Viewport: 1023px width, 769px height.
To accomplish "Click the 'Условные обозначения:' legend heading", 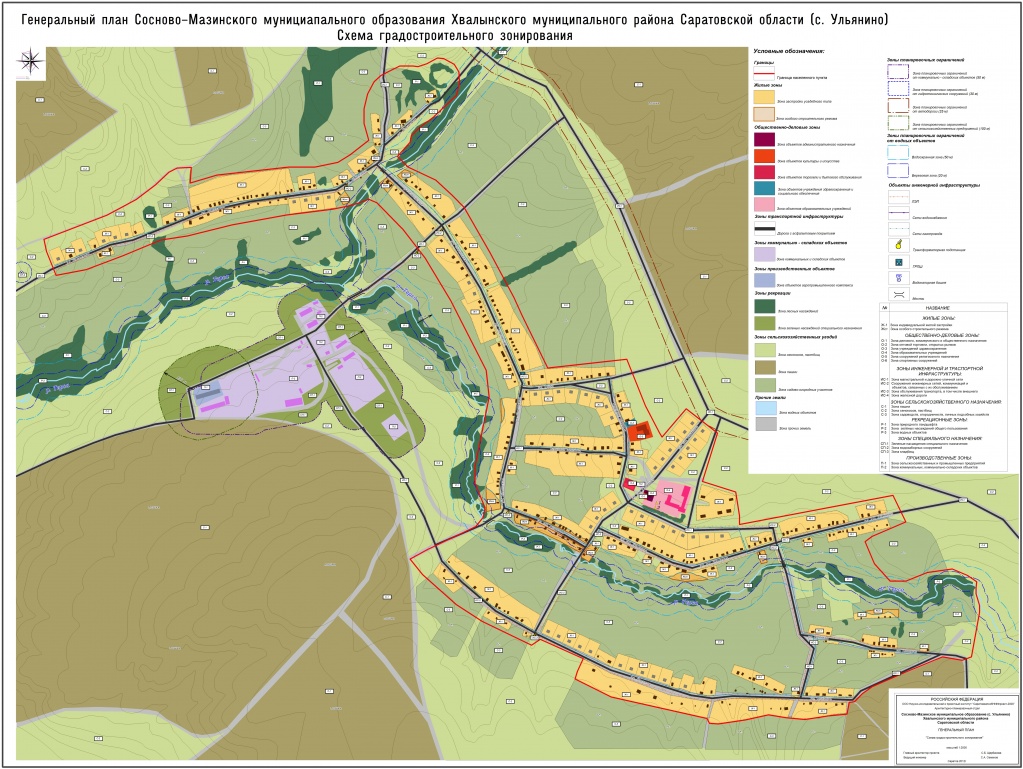I will click(789, 51).
